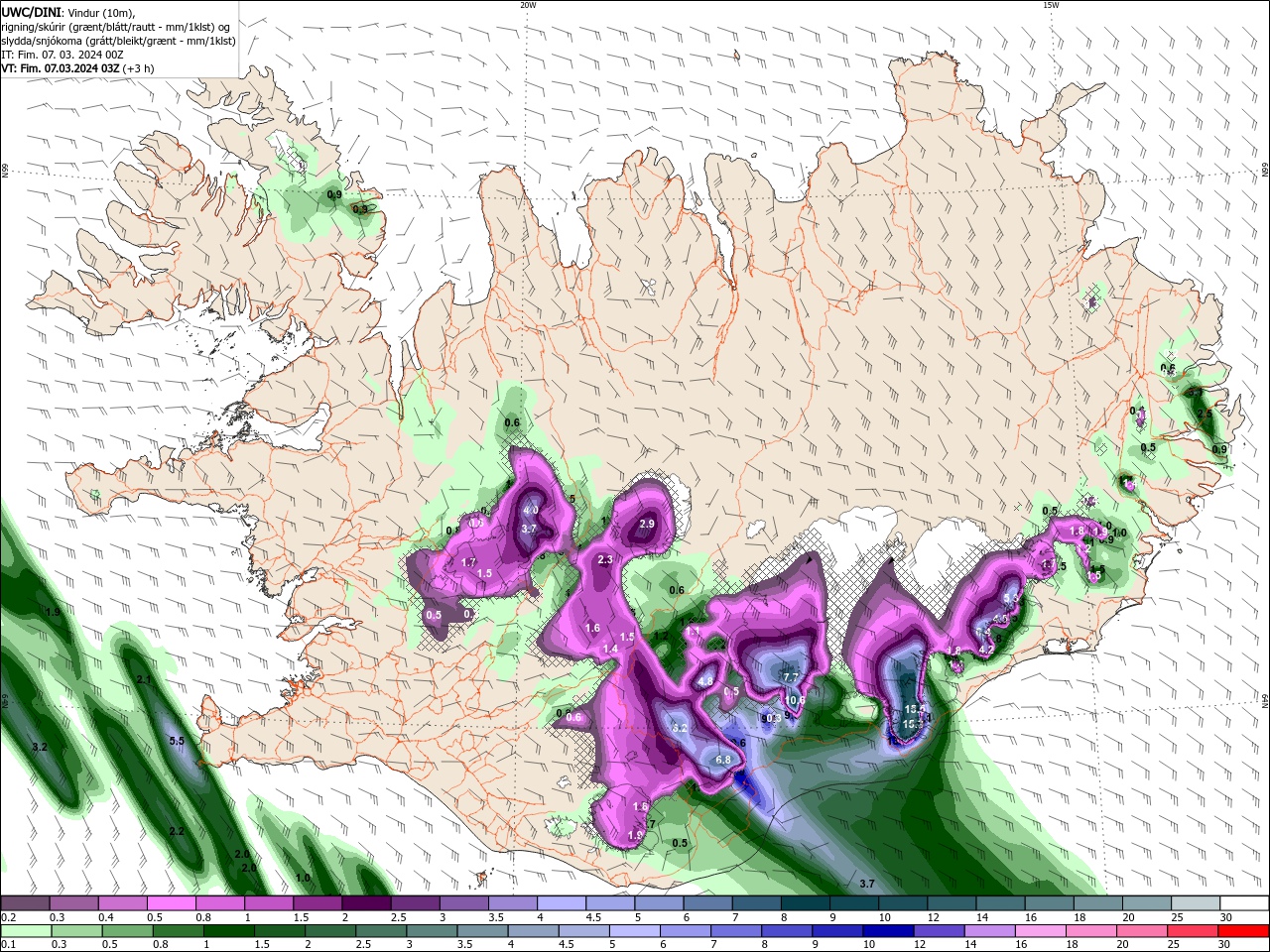Pick the pale grey swatch starting at 25 in the top row

click(x=1196, y=903)
